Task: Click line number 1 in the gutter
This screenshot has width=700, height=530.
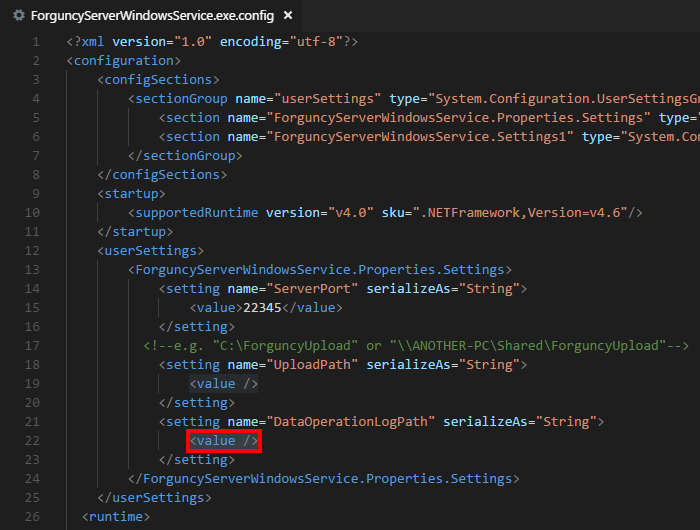Action: (36, 42)
